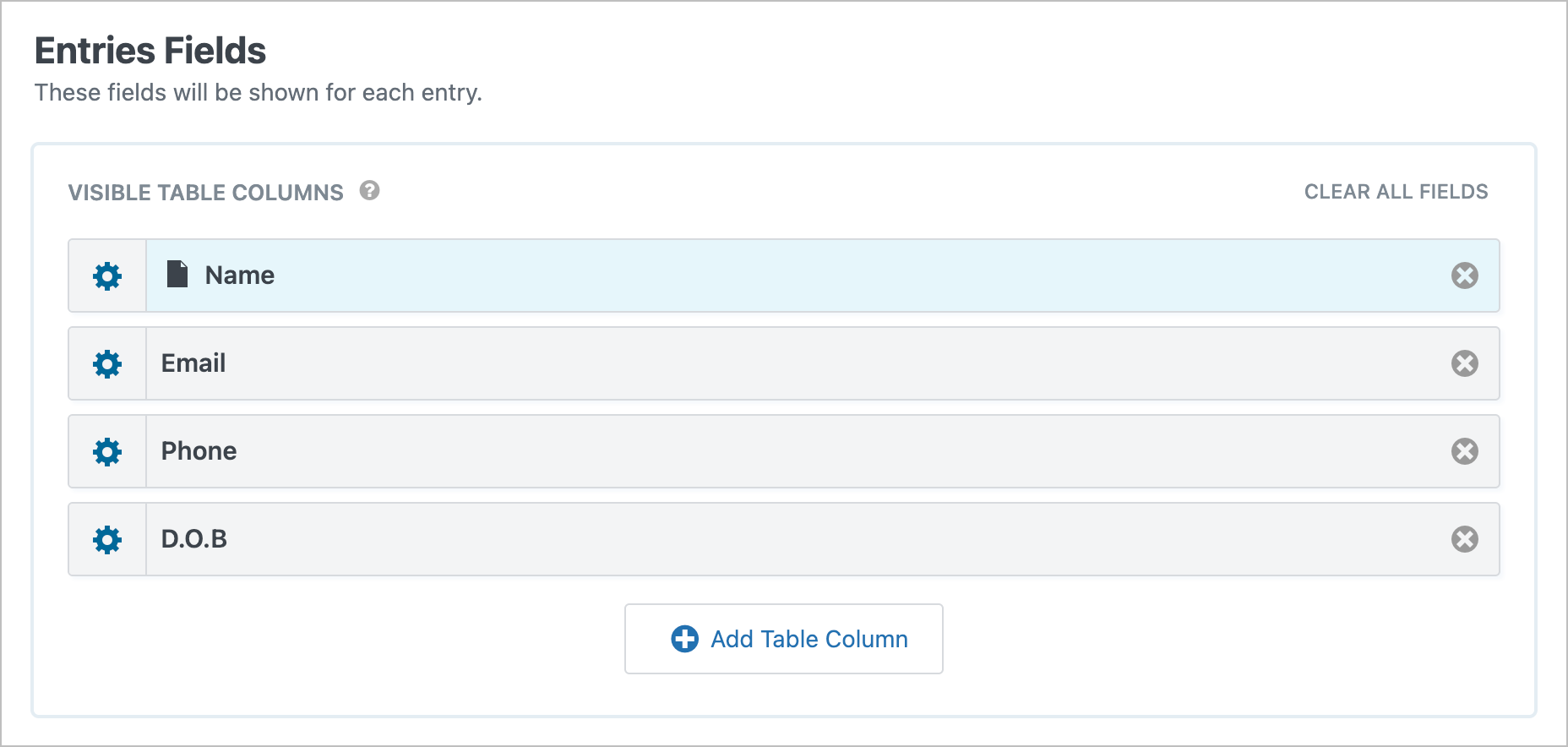Remove the Email field from visible columns
Viewport: 1568px width, 747px height.
click(x=1465, y=363)
